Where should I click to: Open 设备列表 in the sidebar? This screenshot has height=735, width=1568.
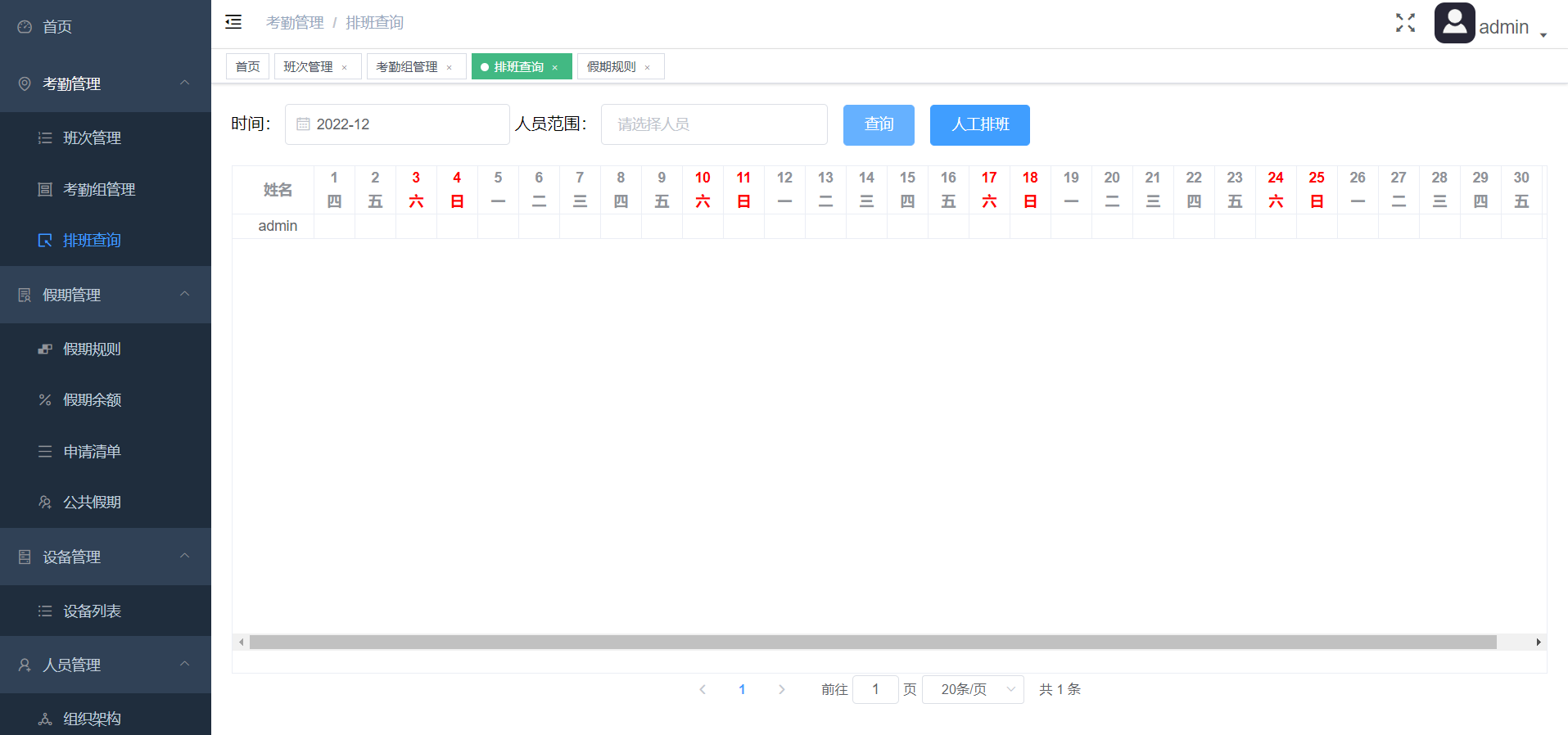click(x=106, y=611)
